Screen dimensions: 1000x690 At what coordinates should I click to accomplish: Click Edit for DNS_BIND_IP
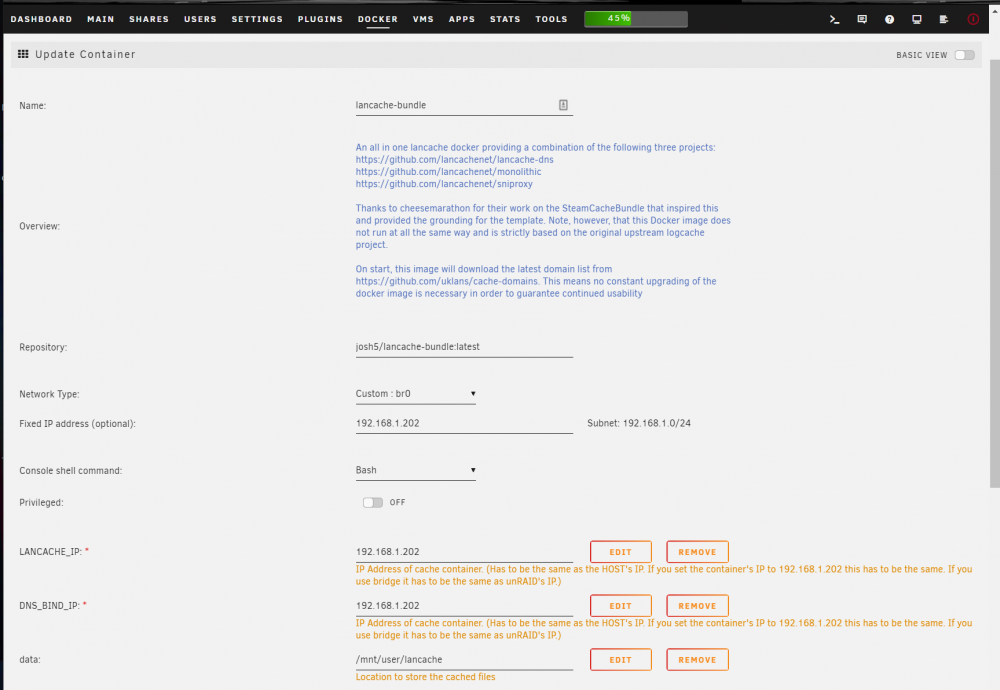621,606
